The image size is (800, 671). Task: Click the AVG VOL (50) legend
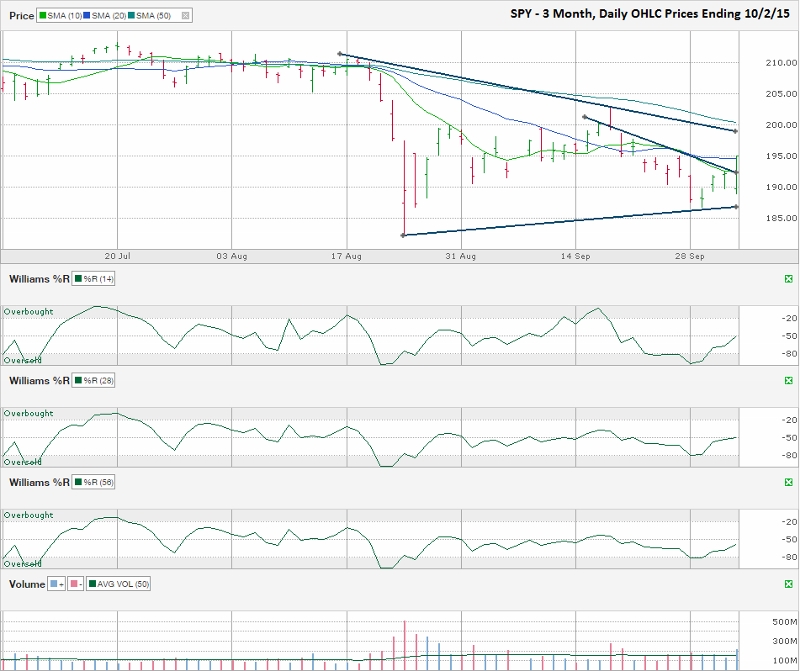(118, 584)
